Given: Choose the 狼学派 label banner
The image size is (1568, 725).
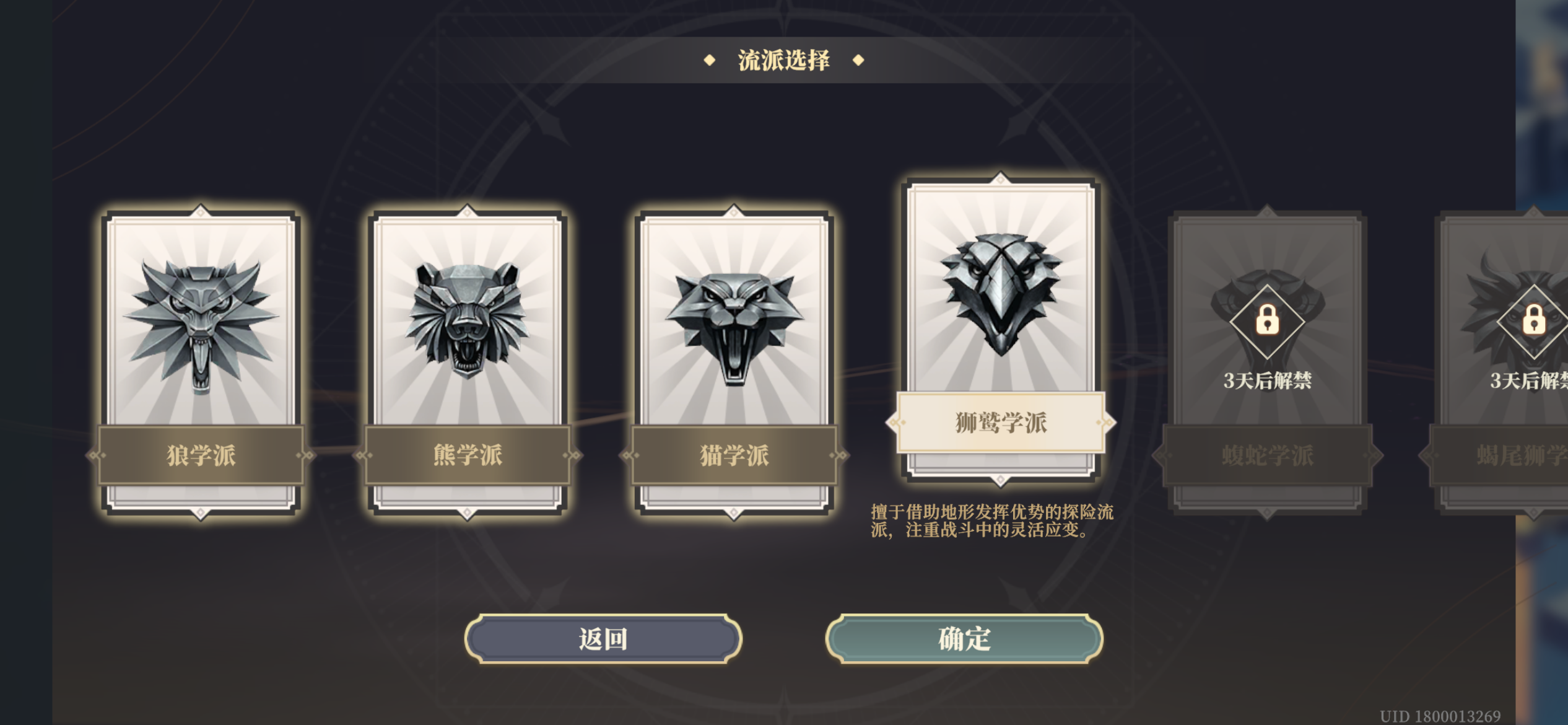Looking at the screenshot, I should [201, 455].
